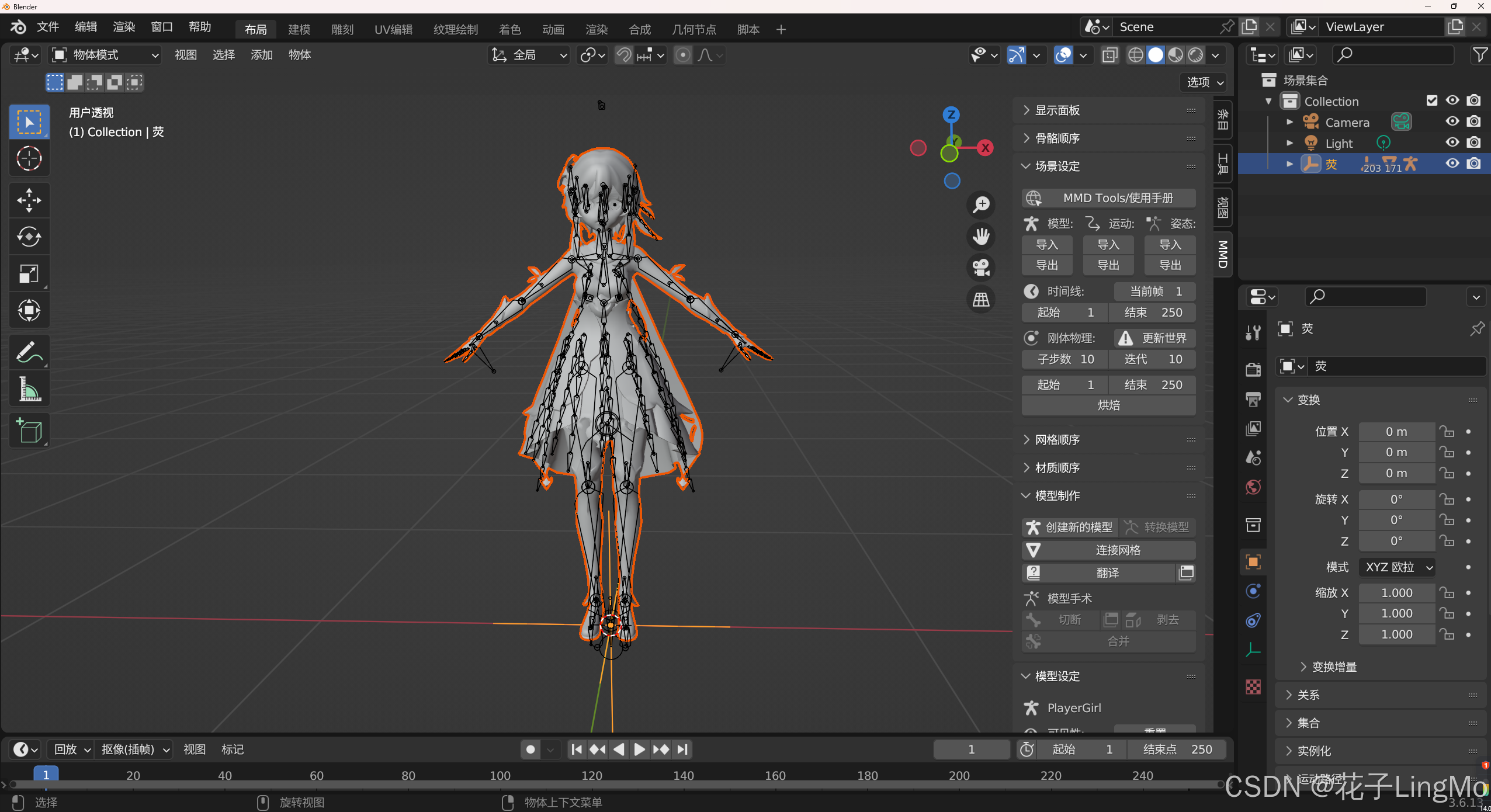This screenshot has height=812, width=1491.
Task: Toggle camera view in viewport
Action: 981,268
